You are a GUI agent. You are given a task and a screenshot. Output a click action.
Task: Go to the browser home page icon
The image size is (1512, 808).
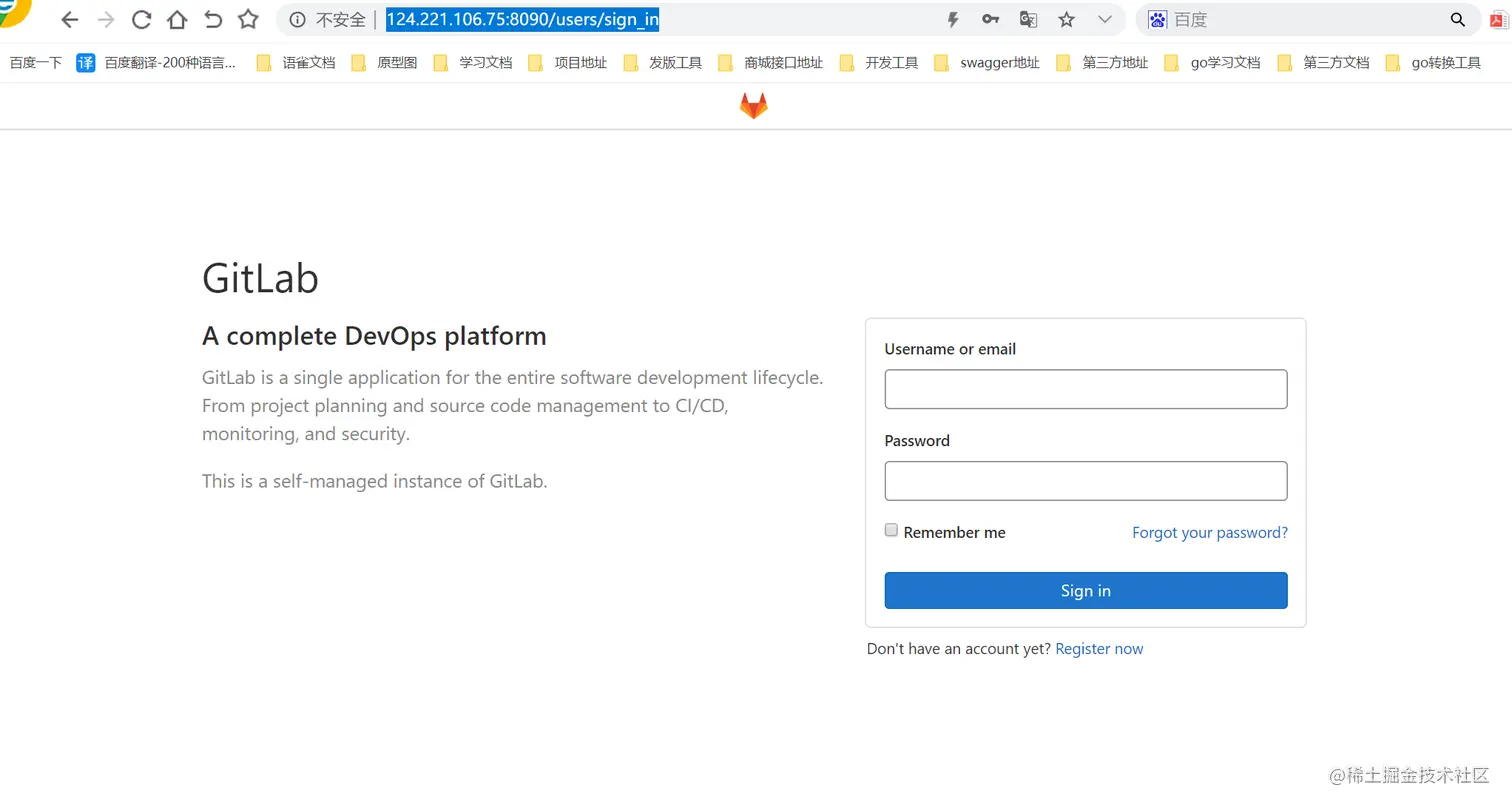click(177, 19)
